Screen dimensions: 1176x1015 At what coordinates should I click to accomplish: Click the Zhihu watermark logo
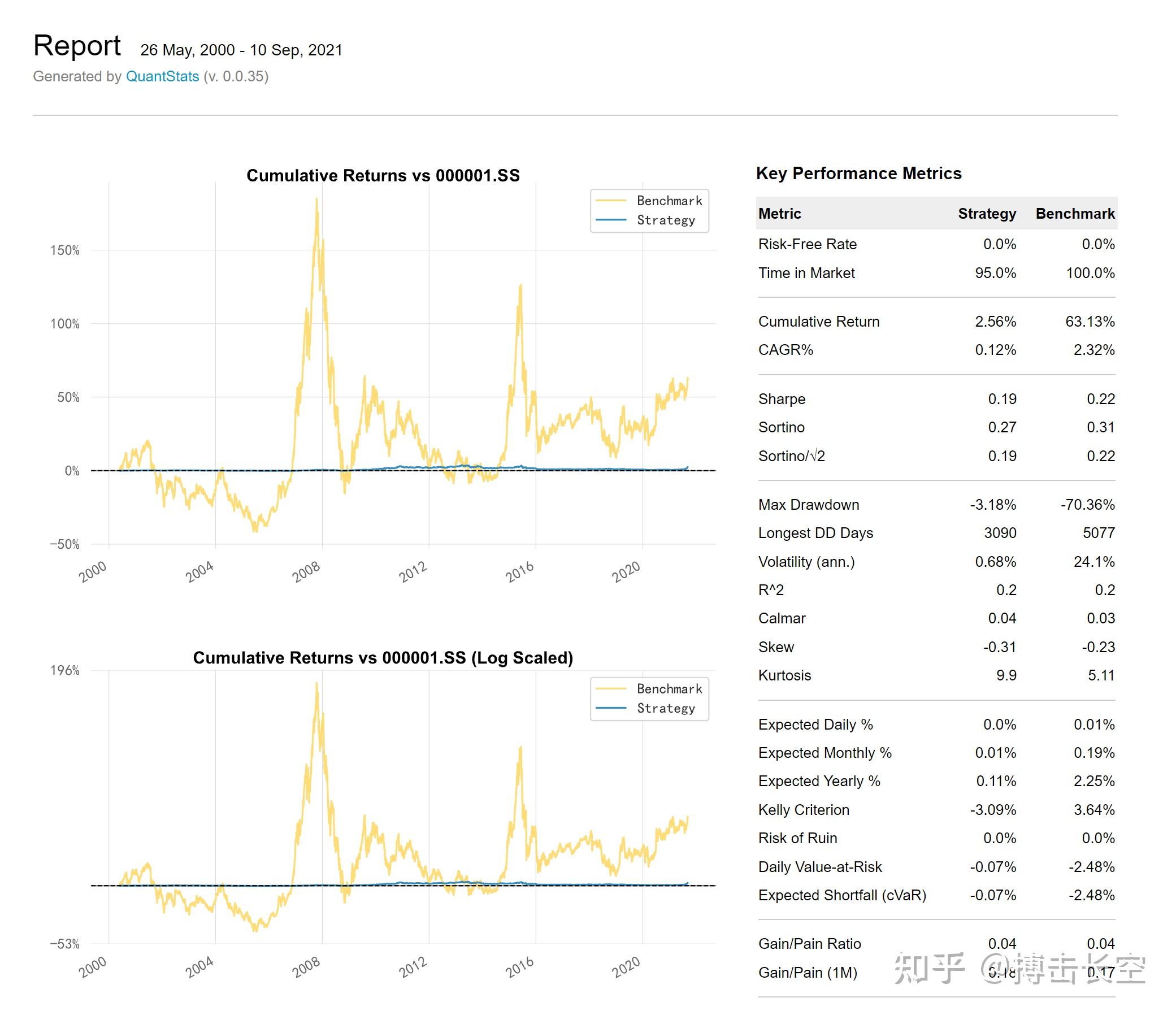[x=930, y=969]
